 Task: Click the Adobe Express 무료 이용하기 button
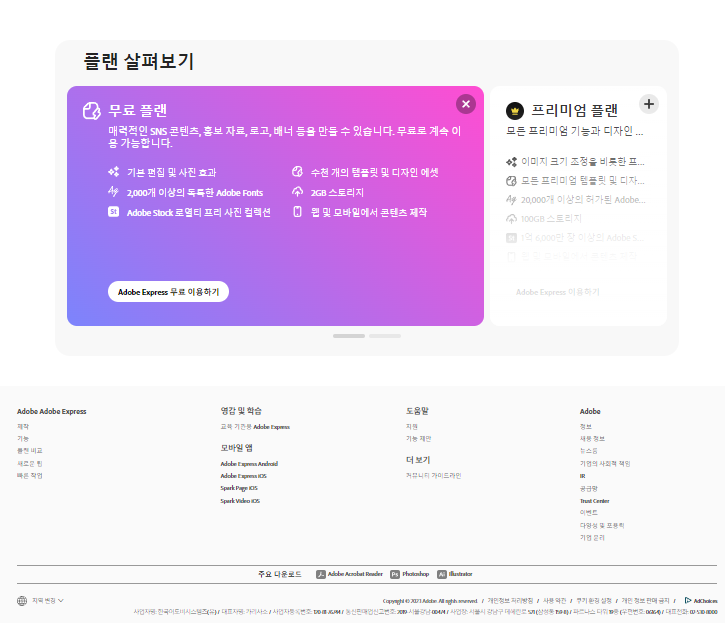coord(168,292)
